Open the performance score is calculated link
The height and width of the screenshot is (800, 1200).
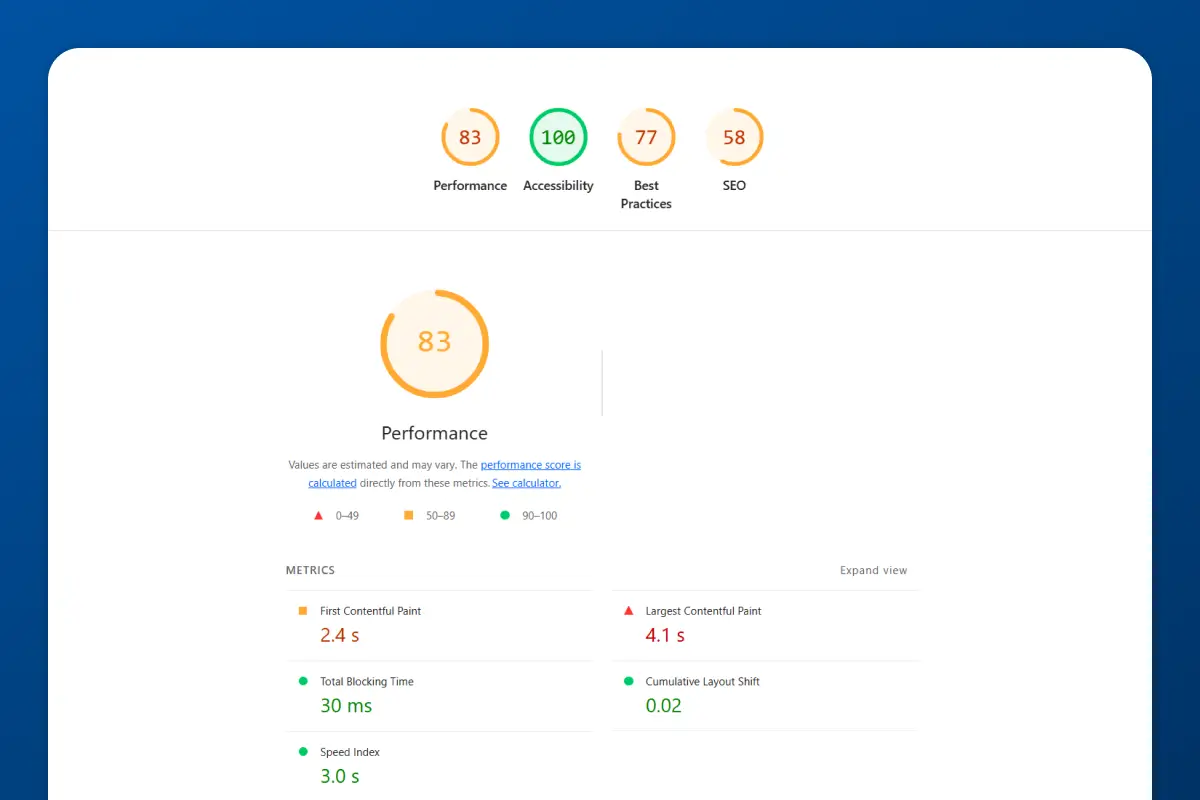click(529, 464)
